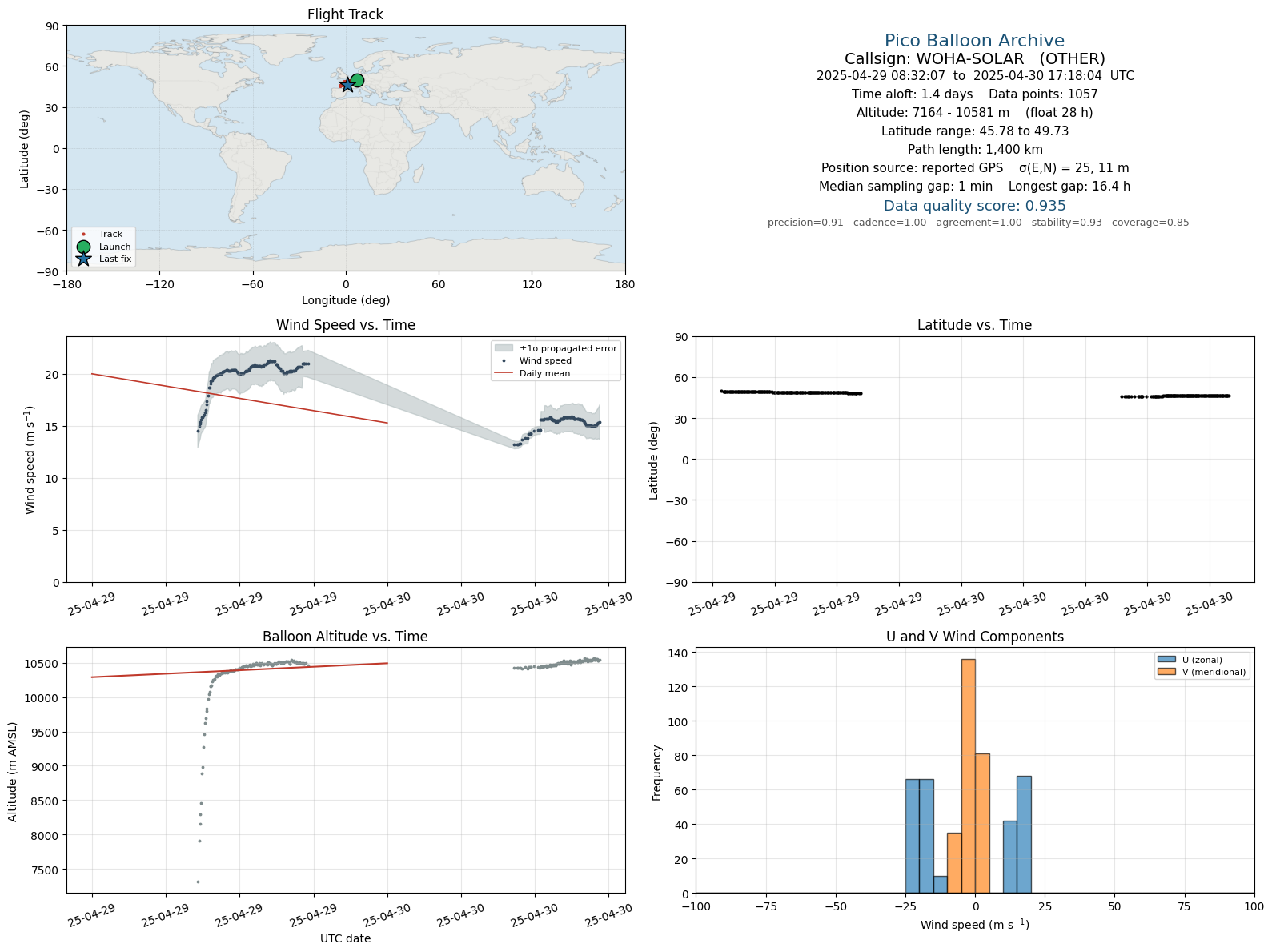1272x952 pixels.
Task: Click the "Latitude vs. Time" title
Action: (x=974, y=325)
